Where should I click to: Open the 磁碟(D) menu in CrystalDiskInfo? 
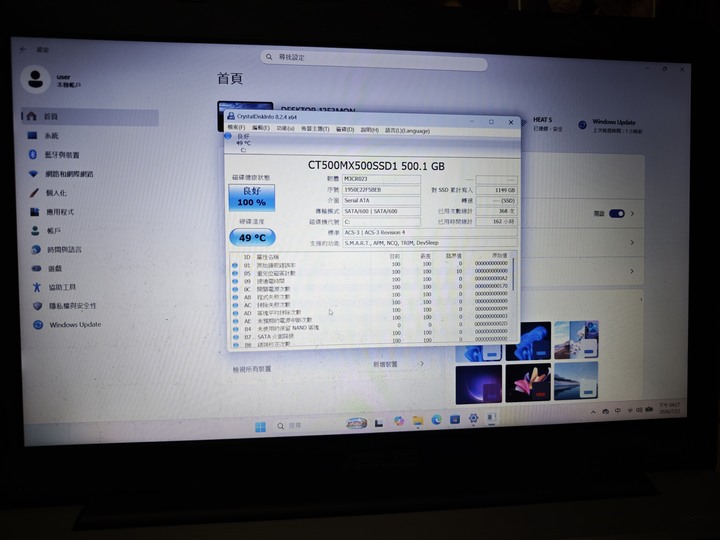tap(345, 129)
